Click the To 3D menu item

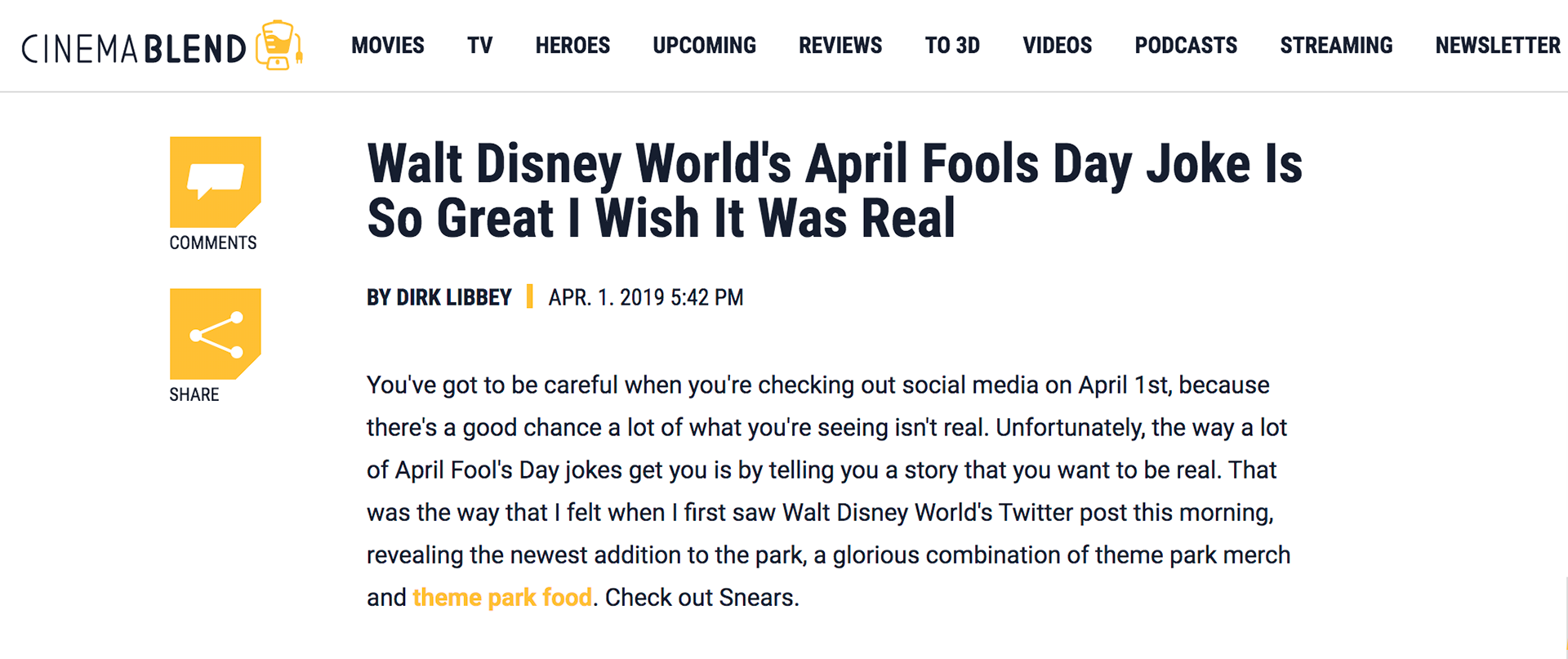point(952,46)
